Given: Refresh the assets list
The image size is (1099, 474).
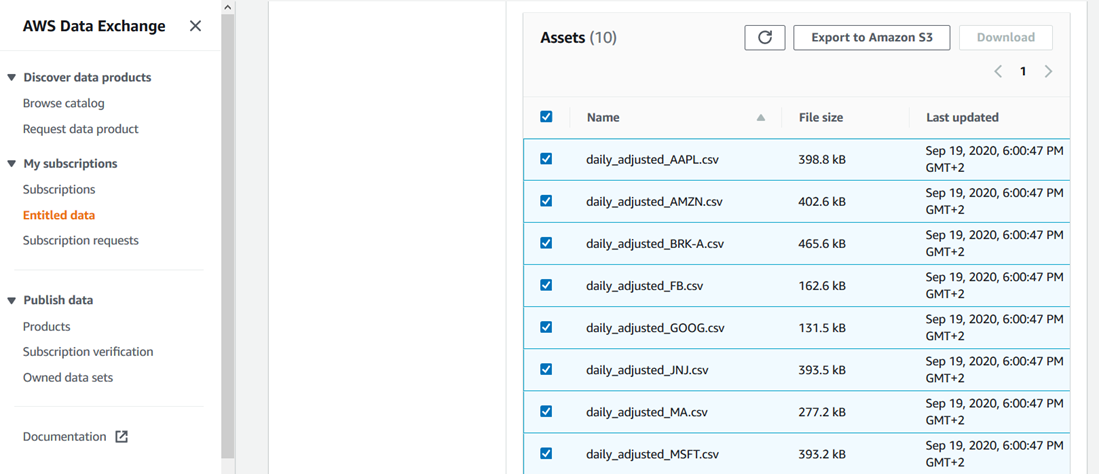Looking at the screenshot, I should [x=765, y=38].
